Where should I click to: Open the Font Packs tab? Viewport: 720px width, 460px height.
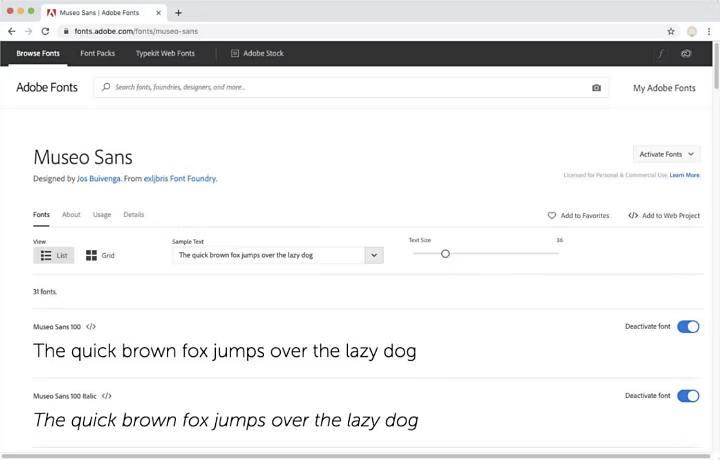click(x=97, y=53)
